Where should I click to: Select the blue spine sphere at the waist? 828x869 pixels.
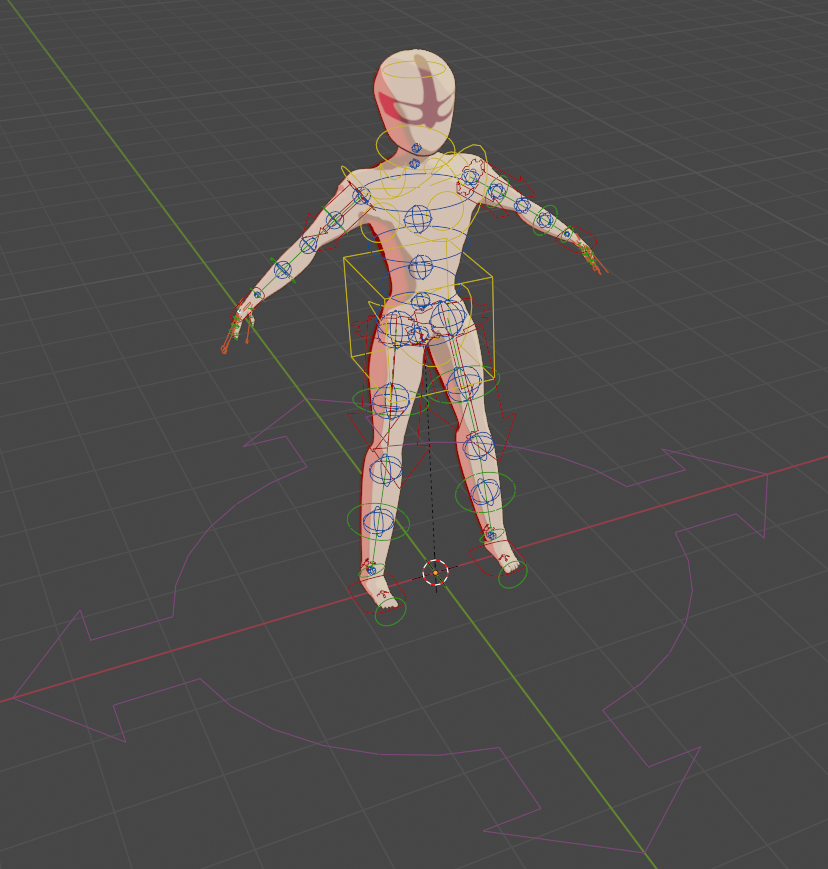coord(421,267)
